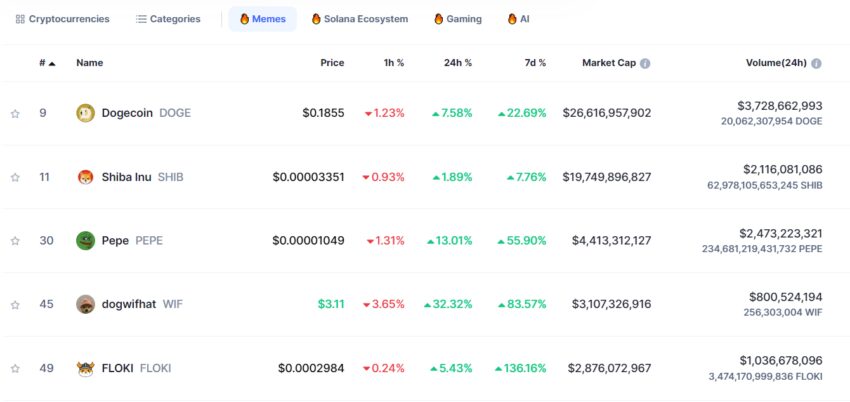Open the Gaming category tab
The height and width of the screenshot is (402, 850).
(x=457, y=19)
